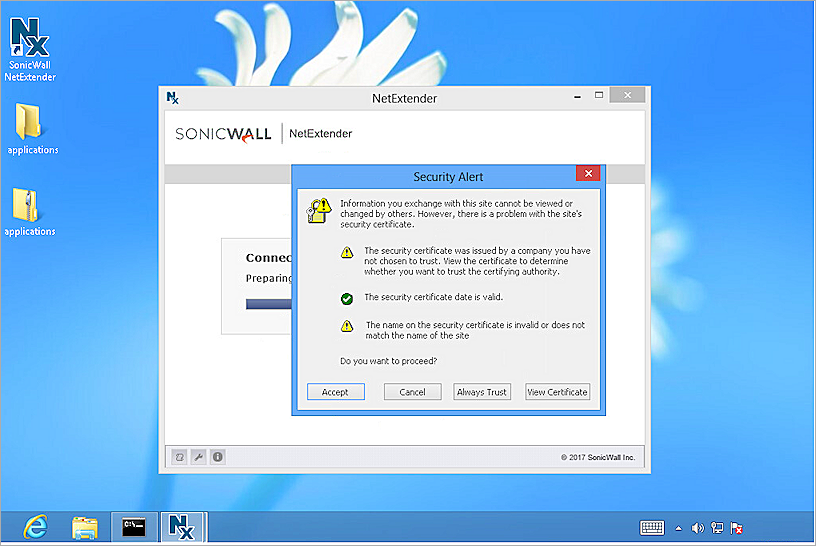The height and width of the screenshot is (546, 816).
Task: Open SonicWall NetExtender desktop shortcut
Action: pos(30,49)
